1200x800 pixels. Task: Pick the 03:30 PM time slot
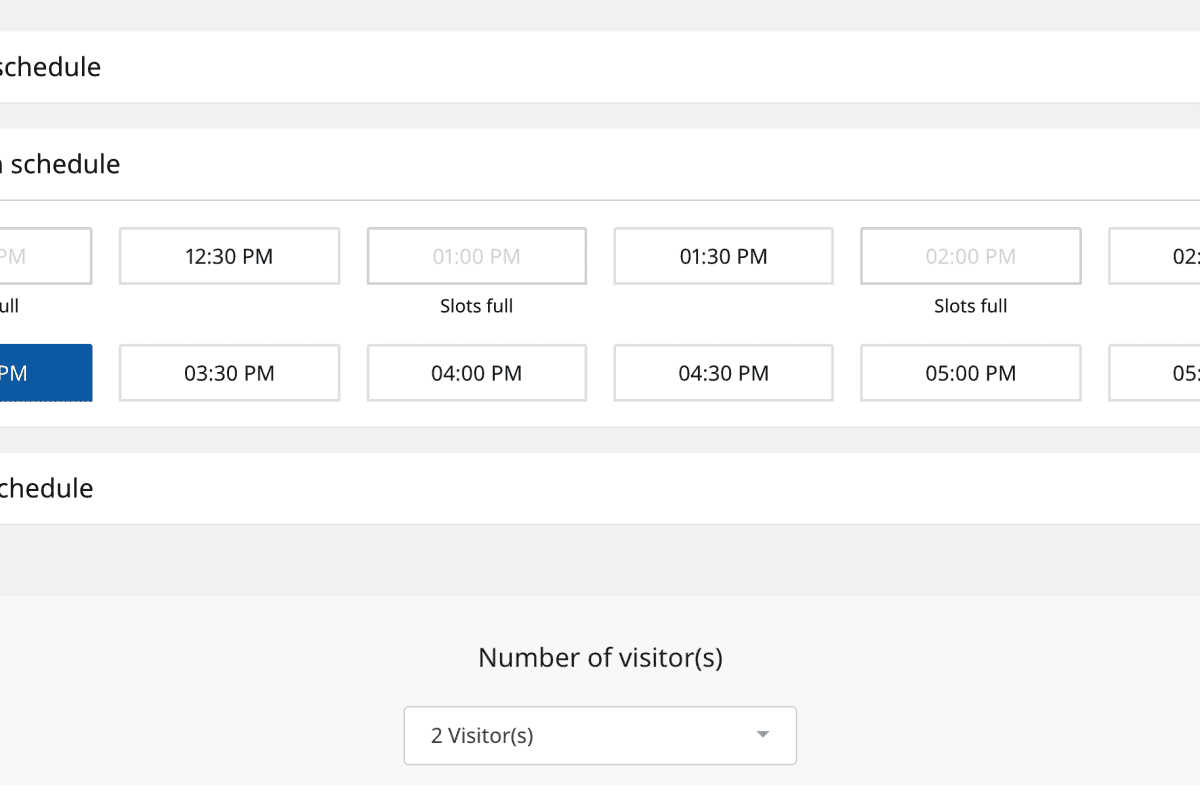tap(229, 373)
